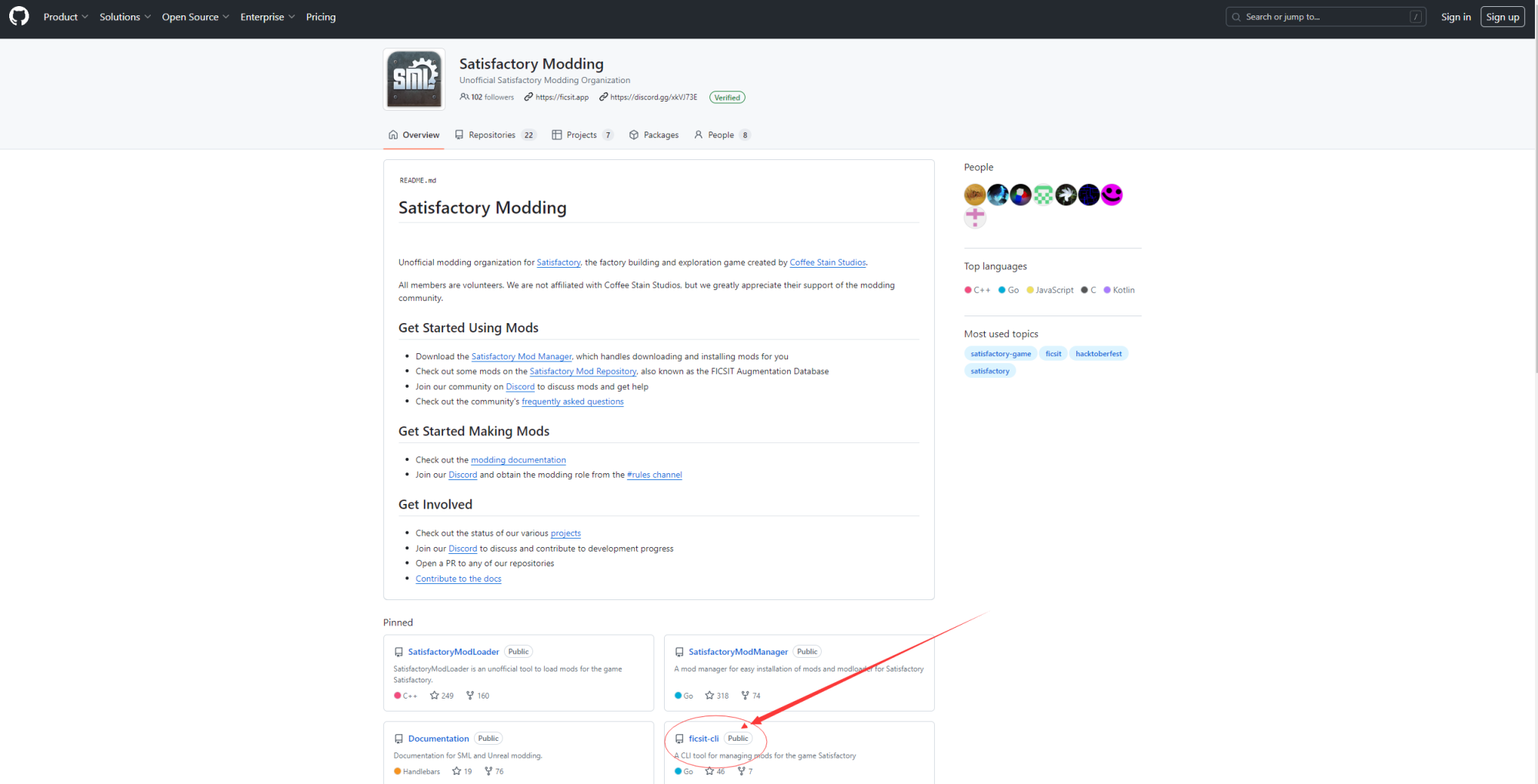This screenshot has width=1538, height=784.
Task: Click the People person icon in tabs
Action: click(699, 135)
